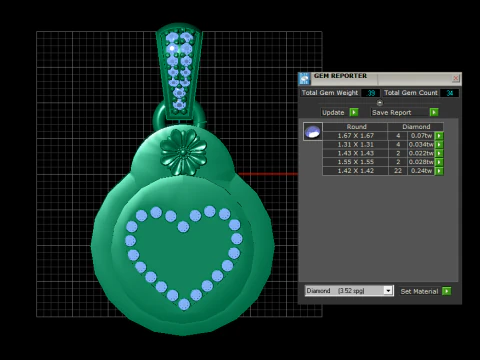Collapse the section with the round minus toggle
The width and height of the screenshot is (480, 360).
(x=380, y=103)
